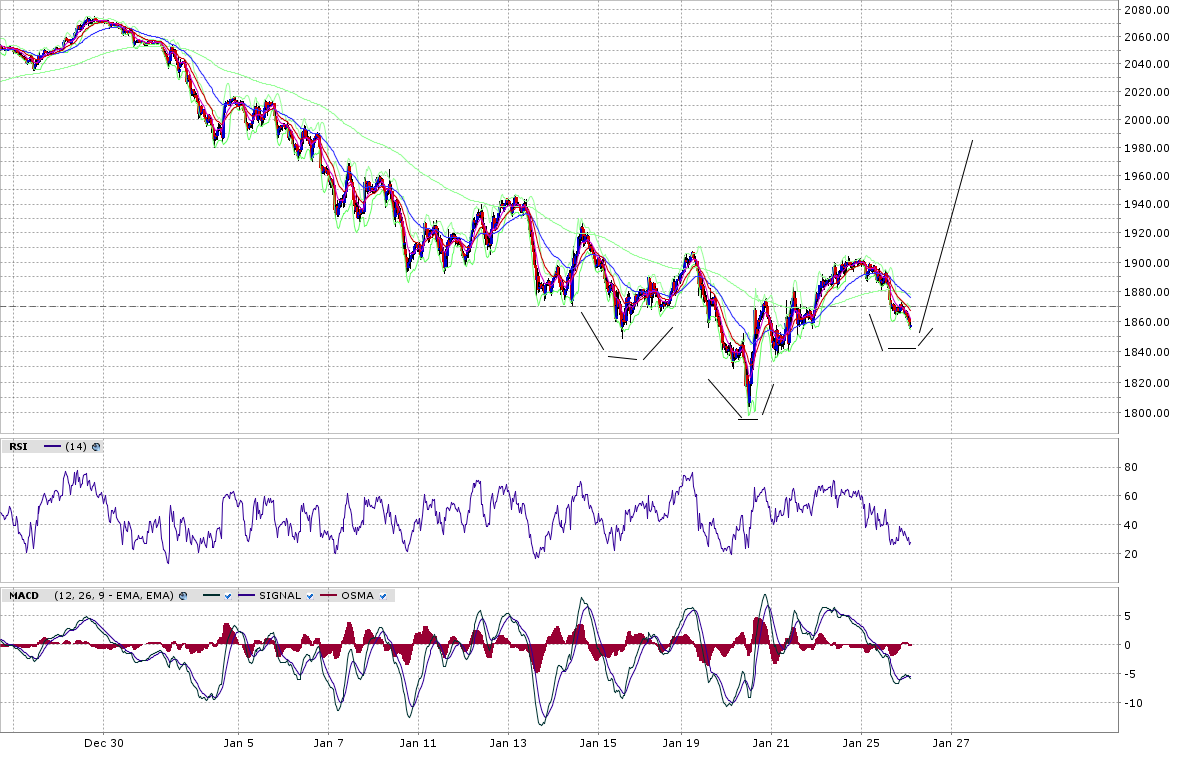Open RSI indicator settings globe icon
The image size is (1178, 757).
[x=95, y=447]
